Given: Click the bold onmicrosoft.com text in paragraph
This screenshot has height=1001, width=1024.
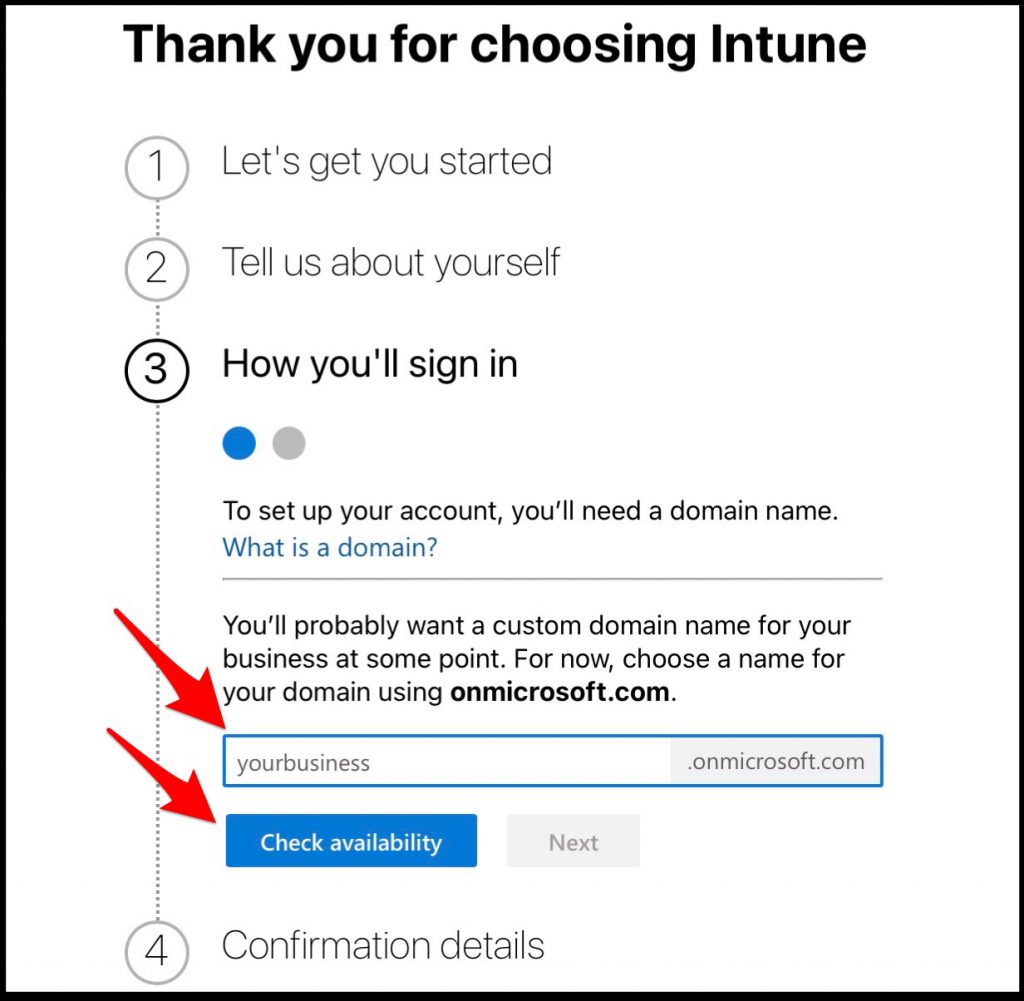Looking at the screenshot, I should pos(560,692).
